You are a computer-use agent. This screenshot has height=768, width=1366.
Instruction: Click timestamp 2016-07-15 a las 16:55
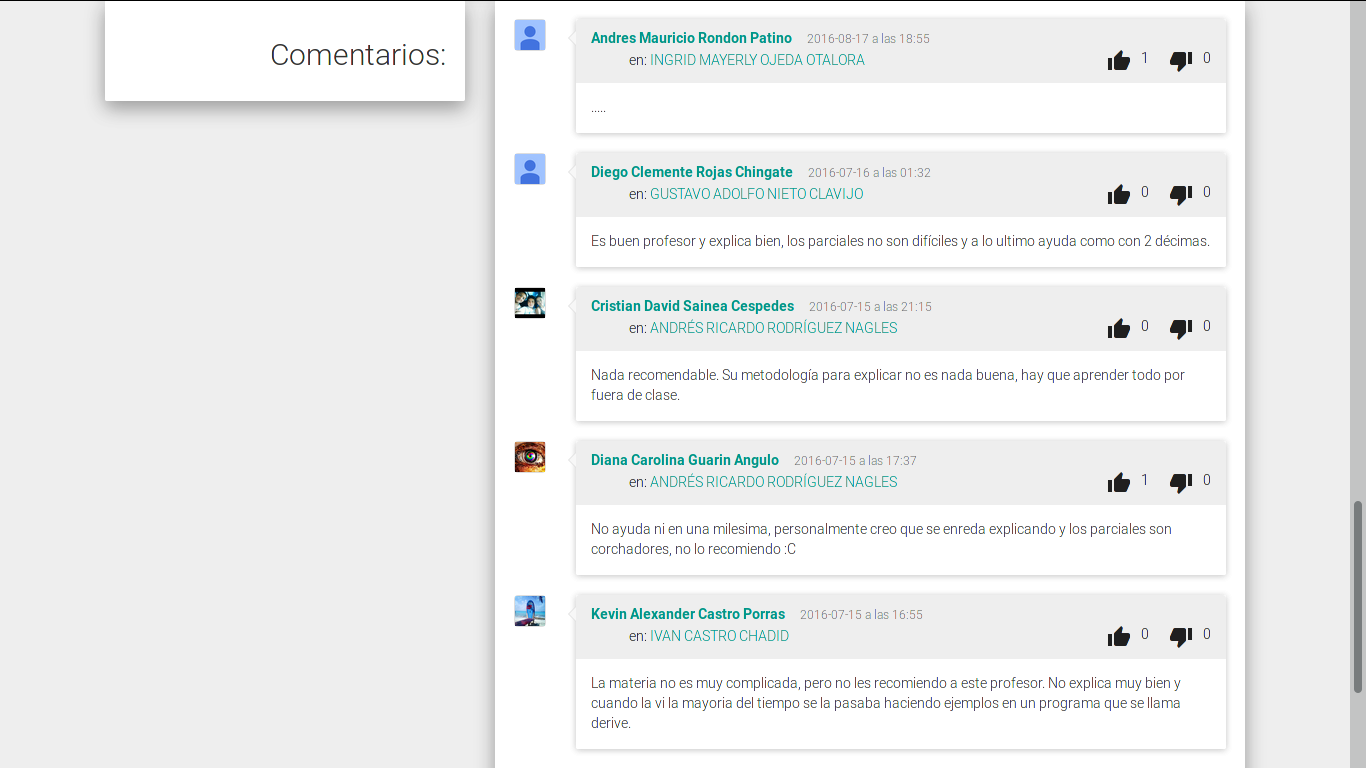861,615
